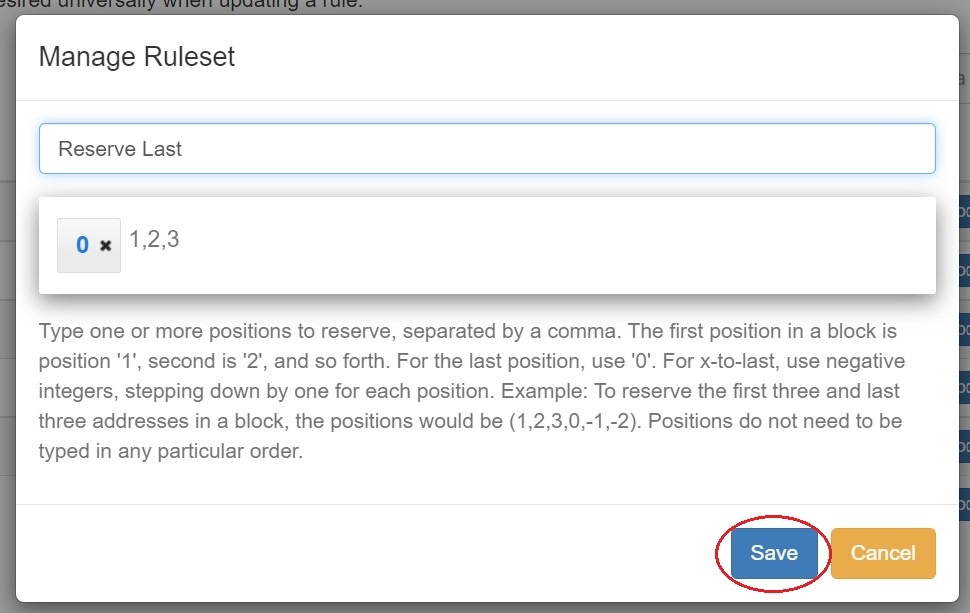Click the positions field showing "1,2,3"

(155, 239)
